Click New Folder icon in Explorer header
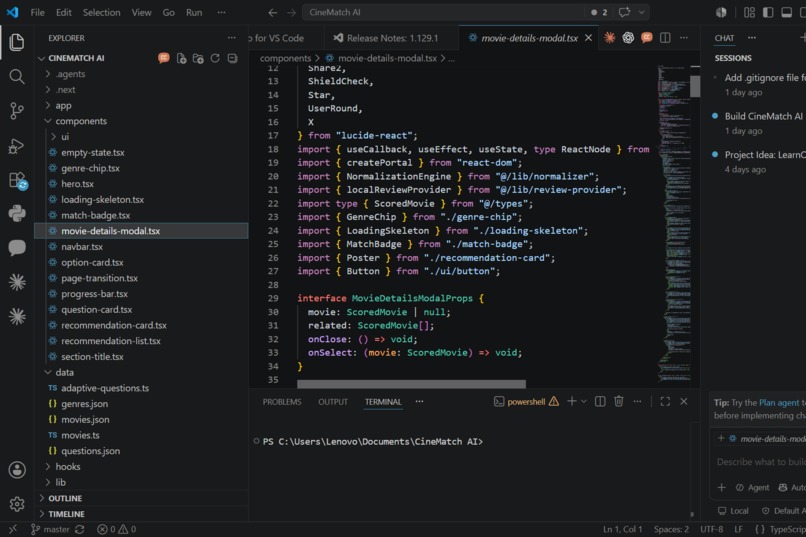Image resolution: width=806 pixels, height=537 pixels. tap(198, 59)
